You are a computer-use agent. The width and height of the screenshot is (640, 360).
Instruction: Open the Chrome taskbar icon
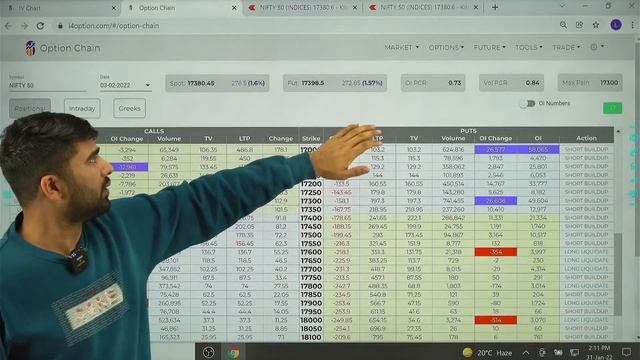pos(233,352)
